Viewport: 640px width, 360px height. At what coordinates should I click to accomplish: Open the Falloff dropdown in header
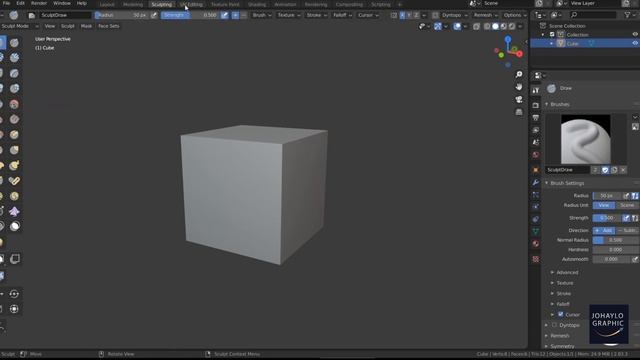(342, 15)
